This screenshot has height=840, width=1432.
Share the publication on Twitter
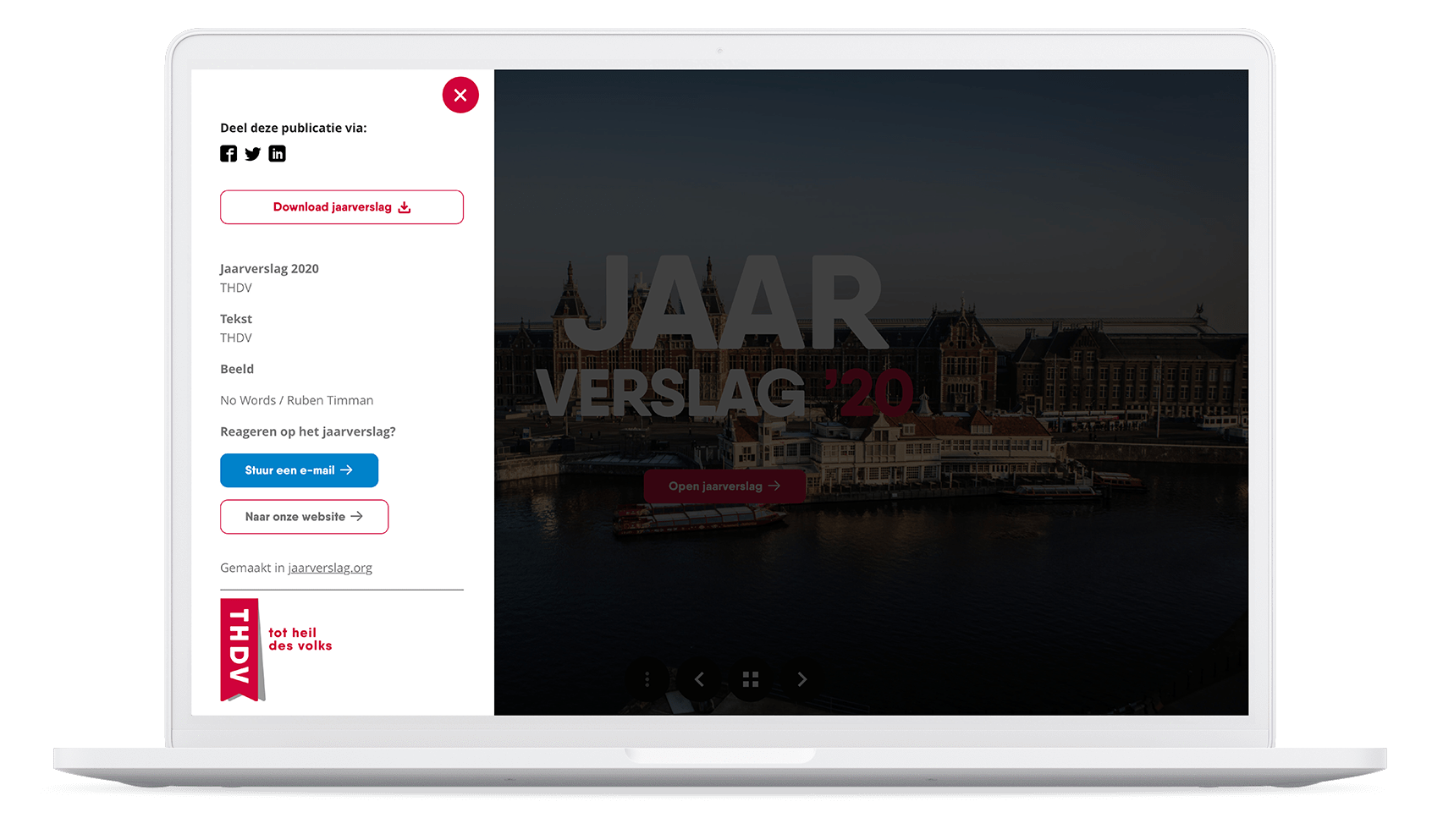(x=252, y=154)
